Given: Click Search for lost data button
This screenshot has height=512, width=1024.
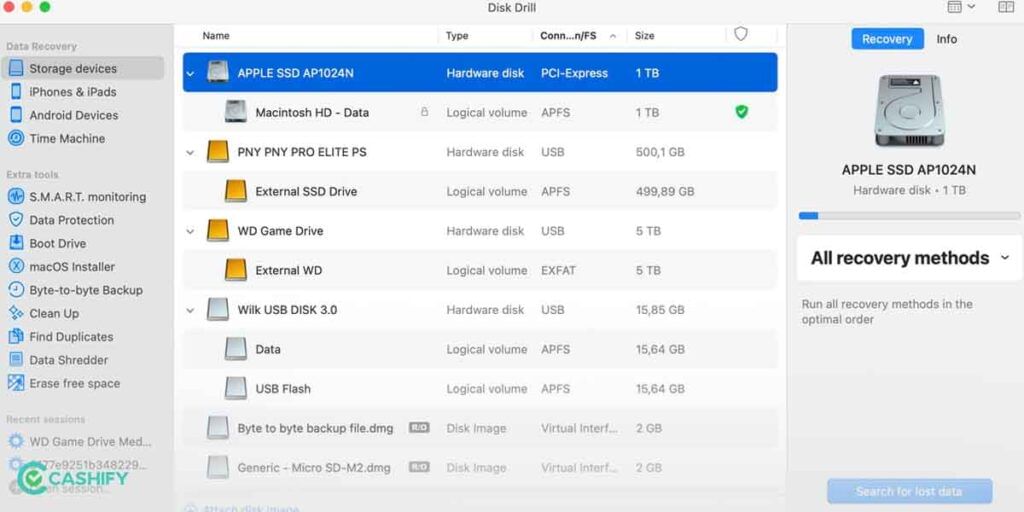Looking at the screenshot, I should [x=910, y=491].
